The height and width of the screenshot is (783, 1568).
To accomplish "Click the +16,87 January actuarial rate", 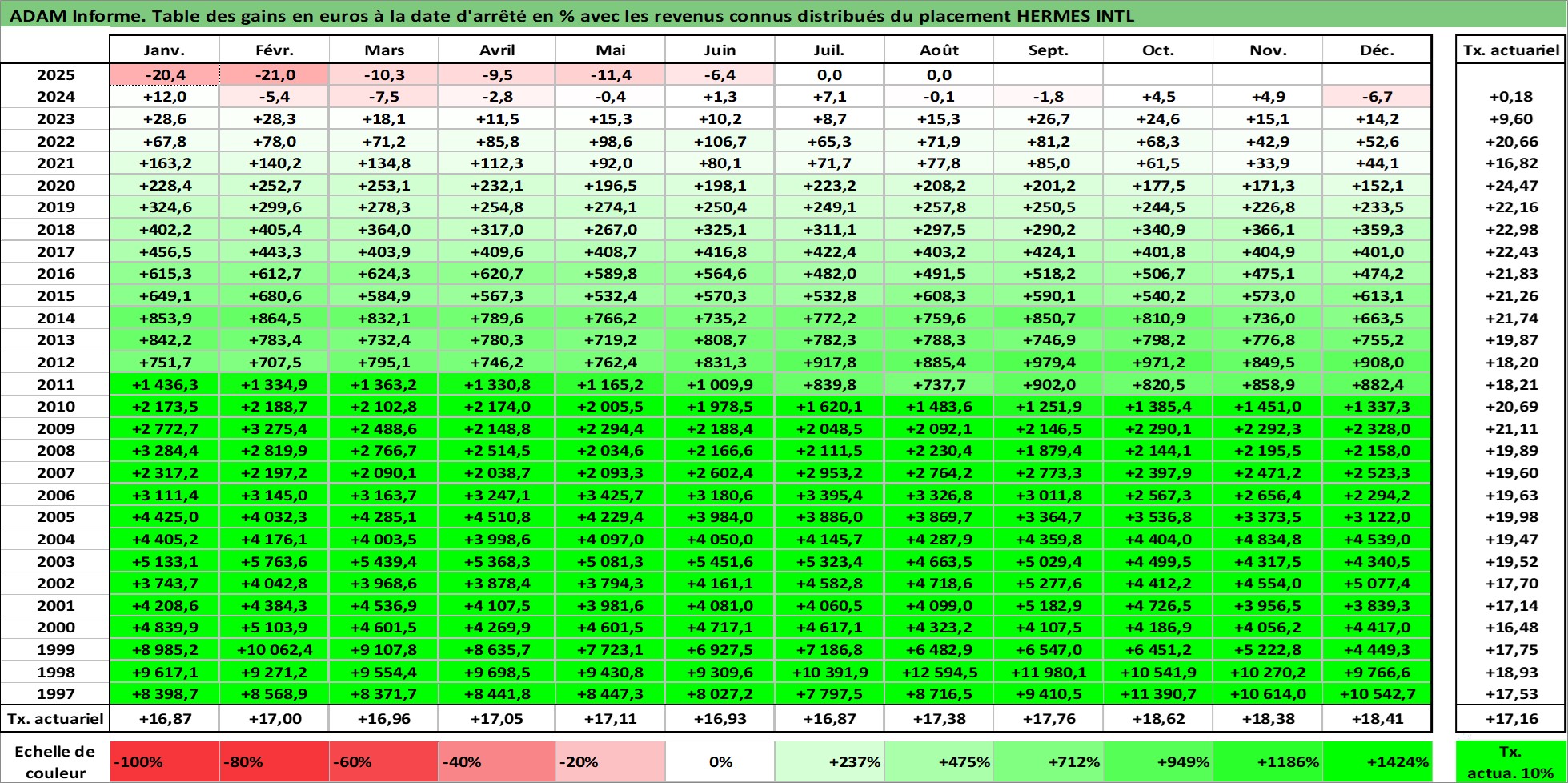I will tap(164, 718).
